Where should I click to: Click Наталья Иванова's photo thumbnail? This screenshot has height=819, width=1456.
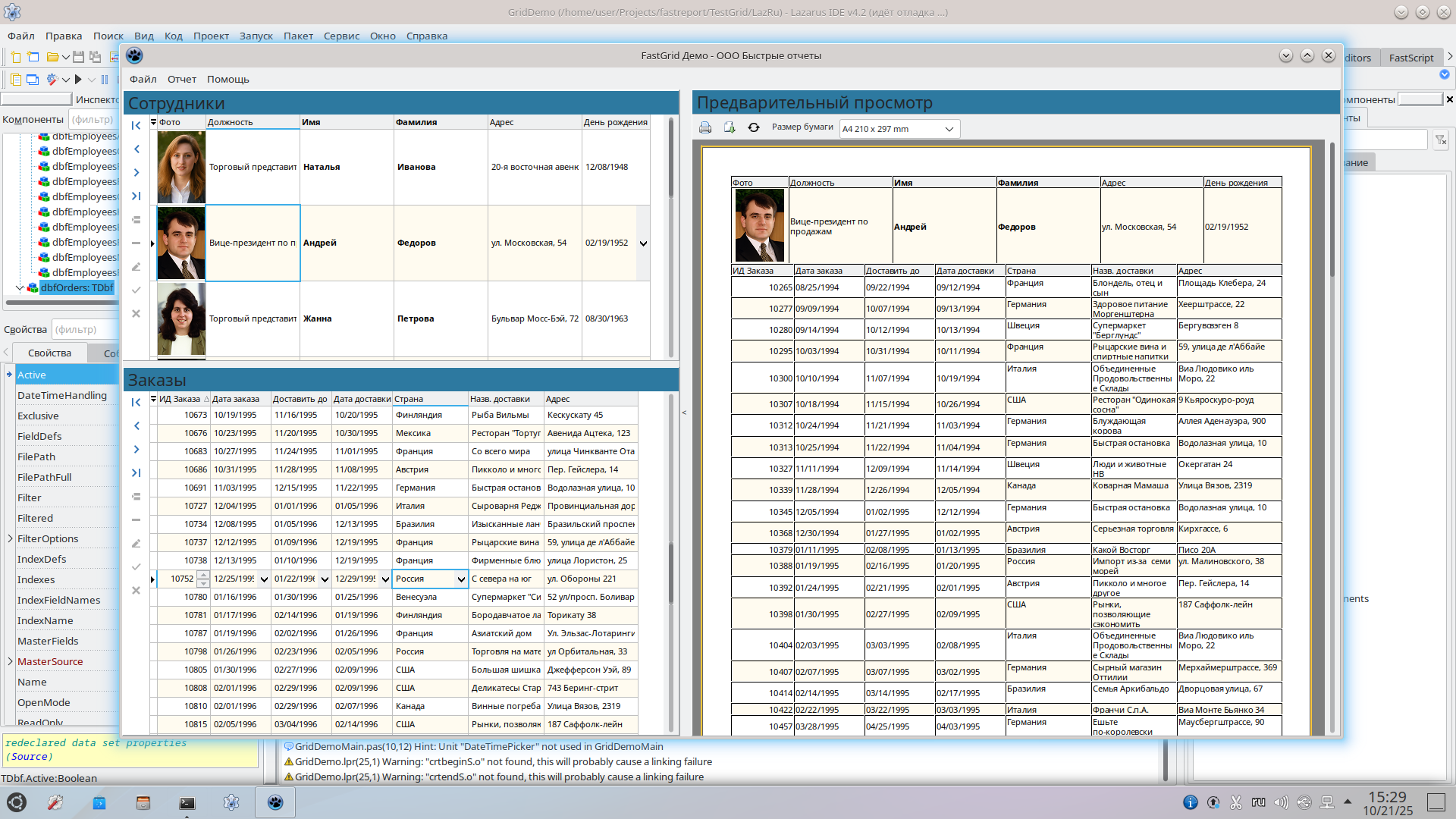(x=181, y=167)
